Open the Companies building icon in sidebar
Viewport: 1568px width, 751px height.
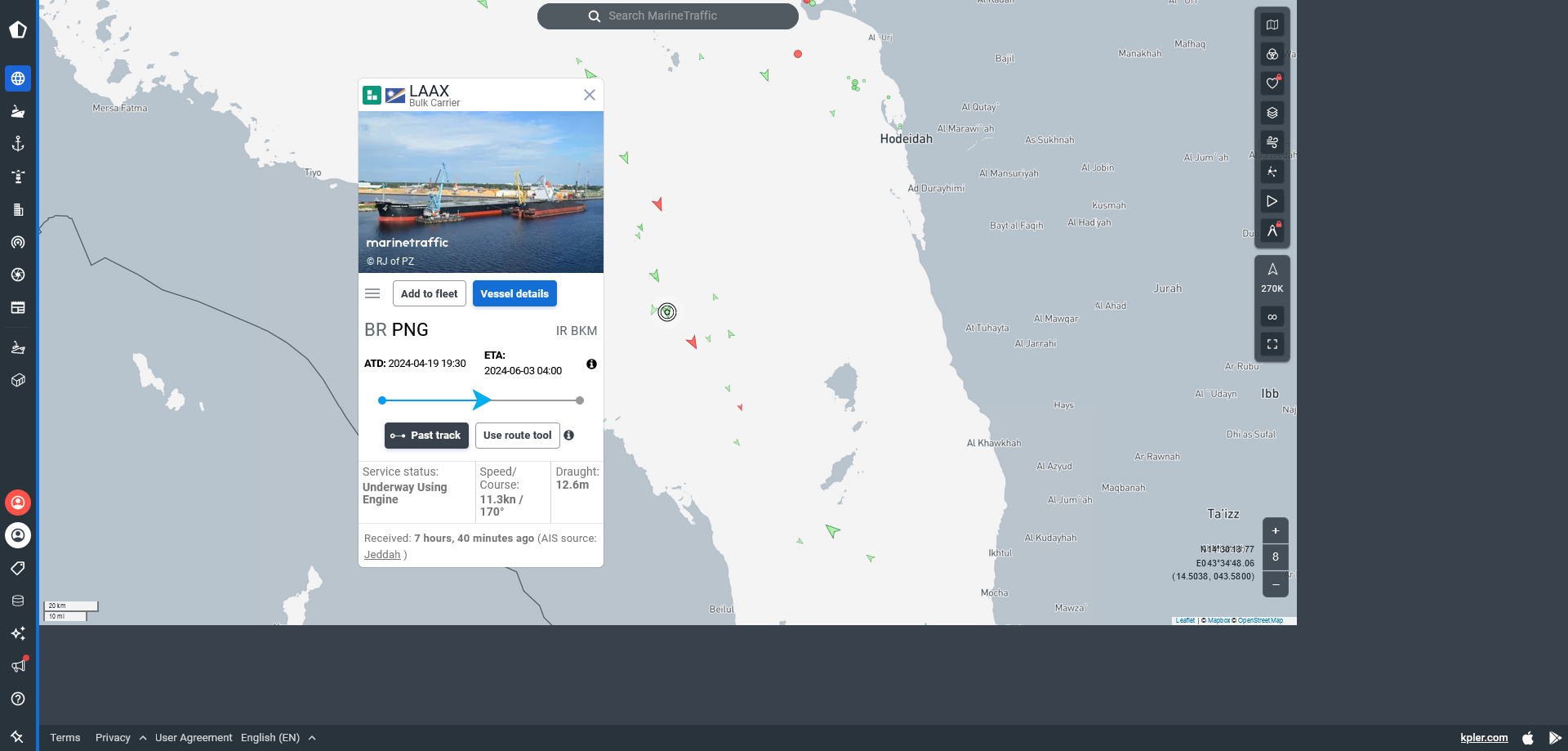(18, 209)
